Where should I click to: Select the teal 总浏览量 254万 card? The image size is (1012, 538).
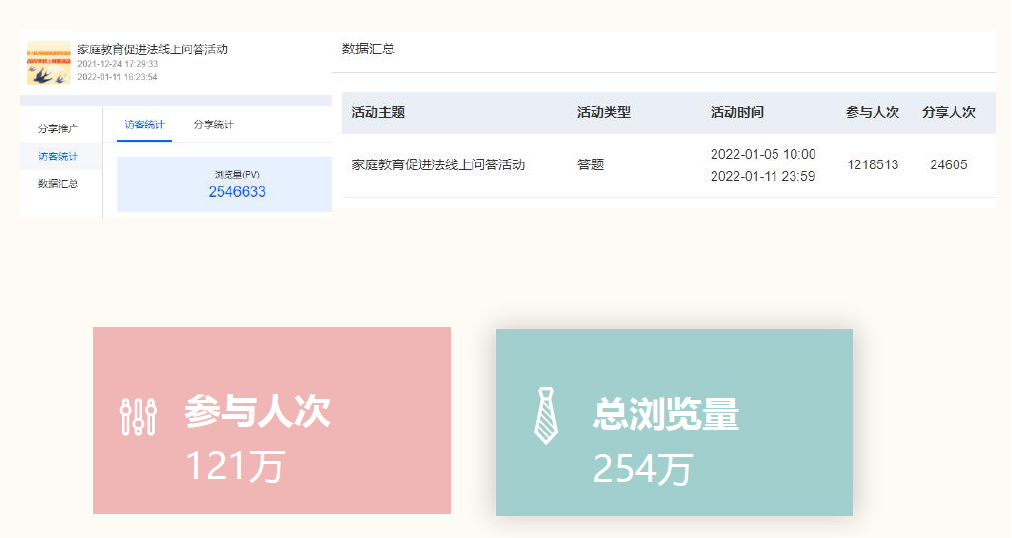pyautogui.click(x=674, y=422)
